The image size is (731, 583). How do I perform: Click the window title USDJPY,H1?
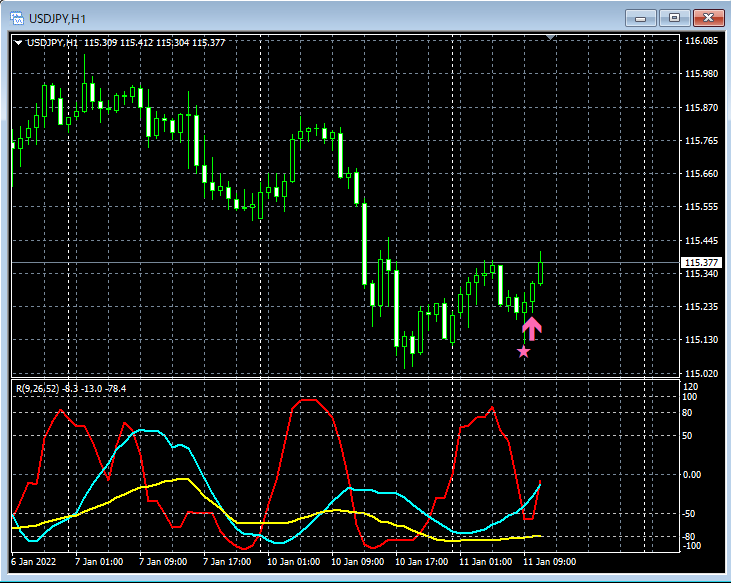(58, 19)
